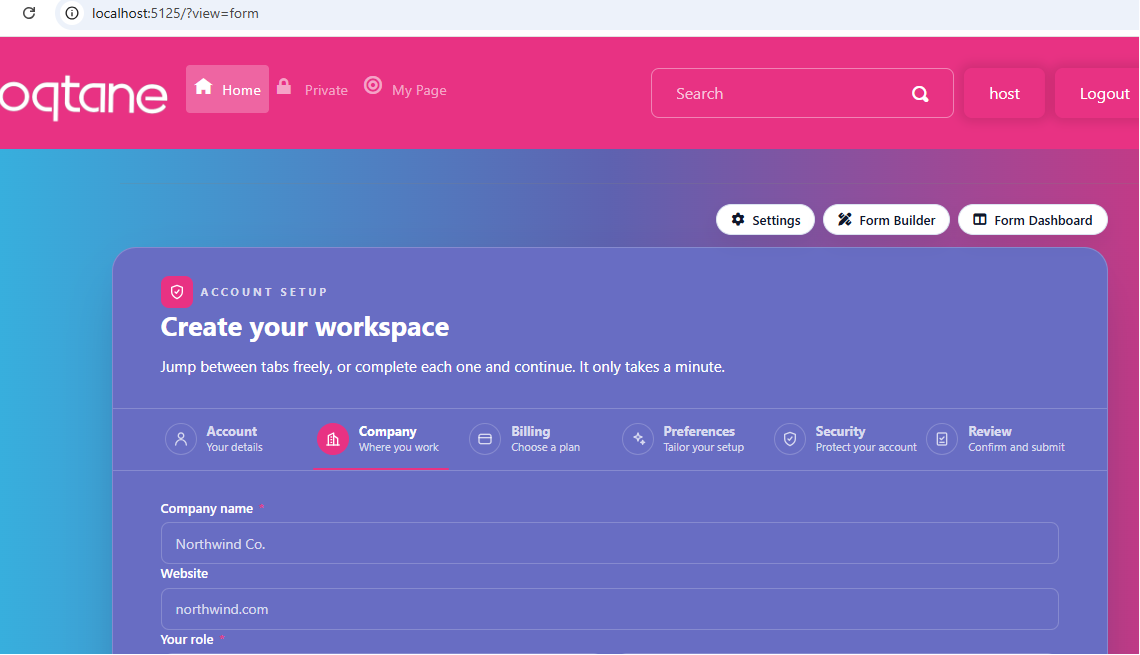
Task: Click the Private lock icon
Action: tap(284, 87)
